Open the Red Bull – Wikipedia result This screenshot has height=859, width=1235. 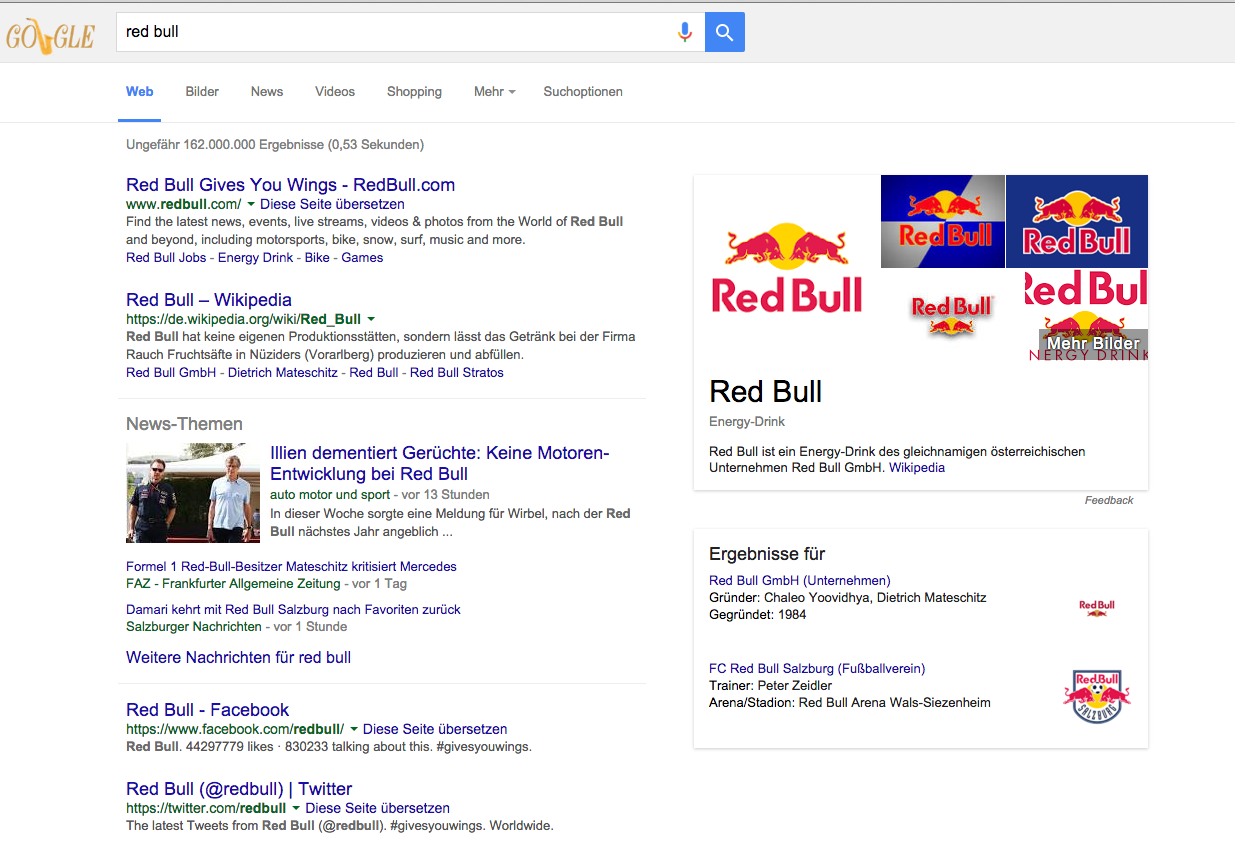209,300
